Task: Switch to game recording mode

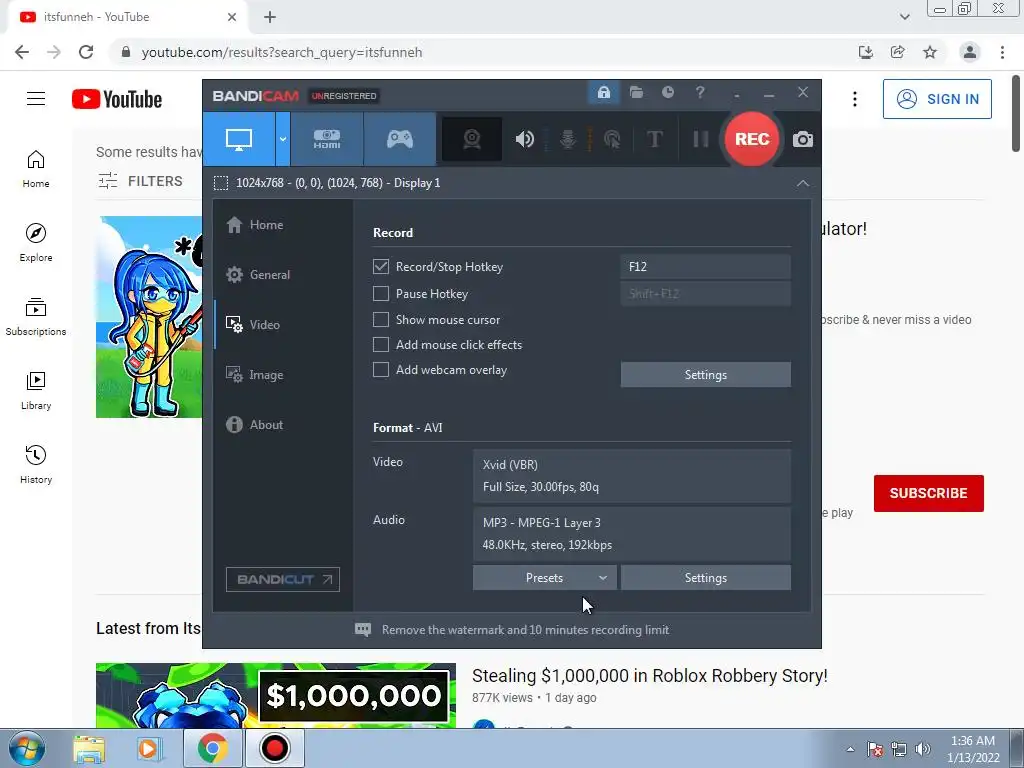Action: pyautogui.click(x=400, y=139)
